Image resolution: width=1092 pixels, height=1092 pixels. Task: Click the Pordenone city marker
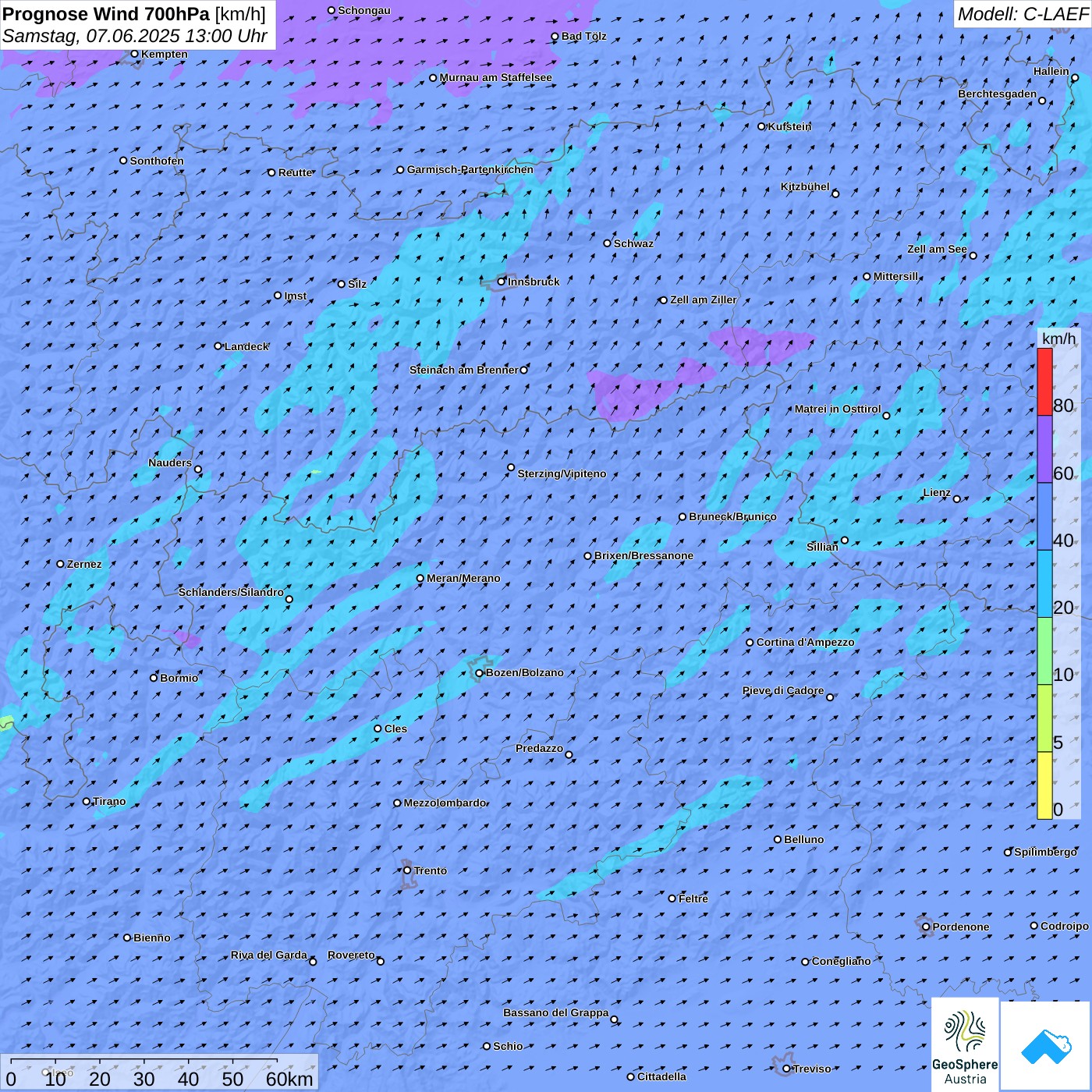[x=926, y=927]
